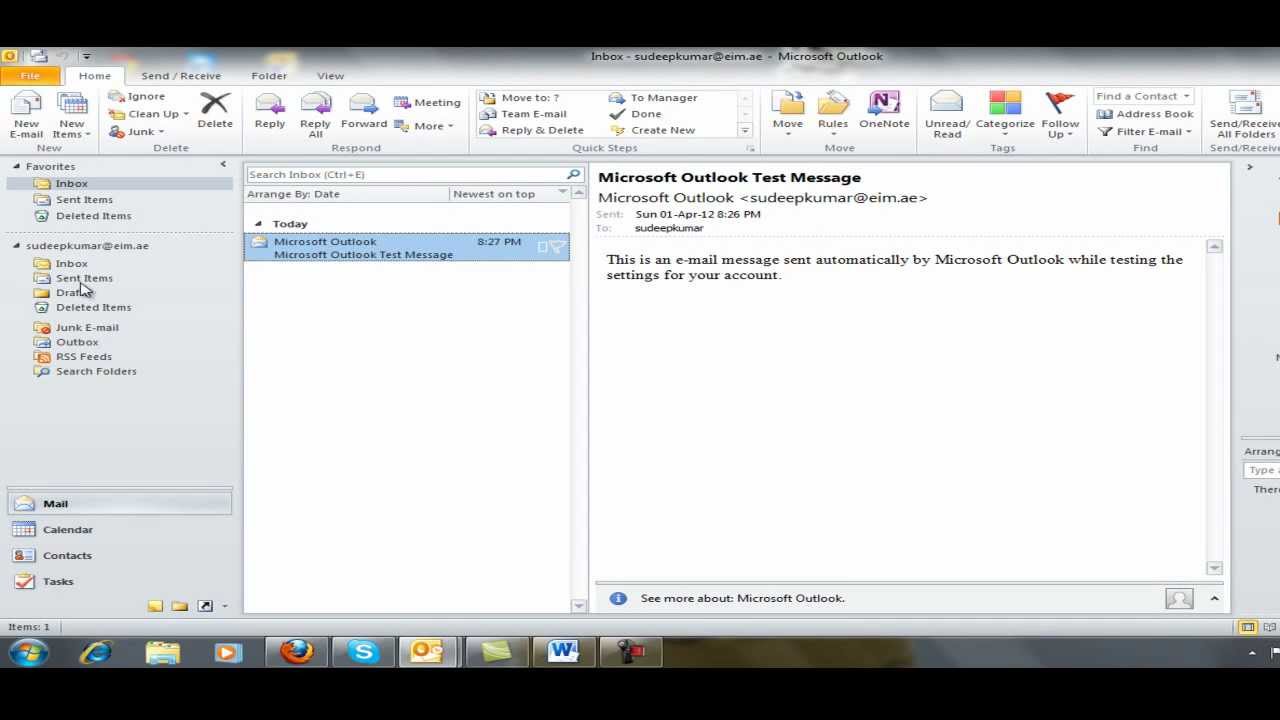Open Filter E-mail dropdown
Viewport: 1280px width, 720px height.
tap(1145, 132)
